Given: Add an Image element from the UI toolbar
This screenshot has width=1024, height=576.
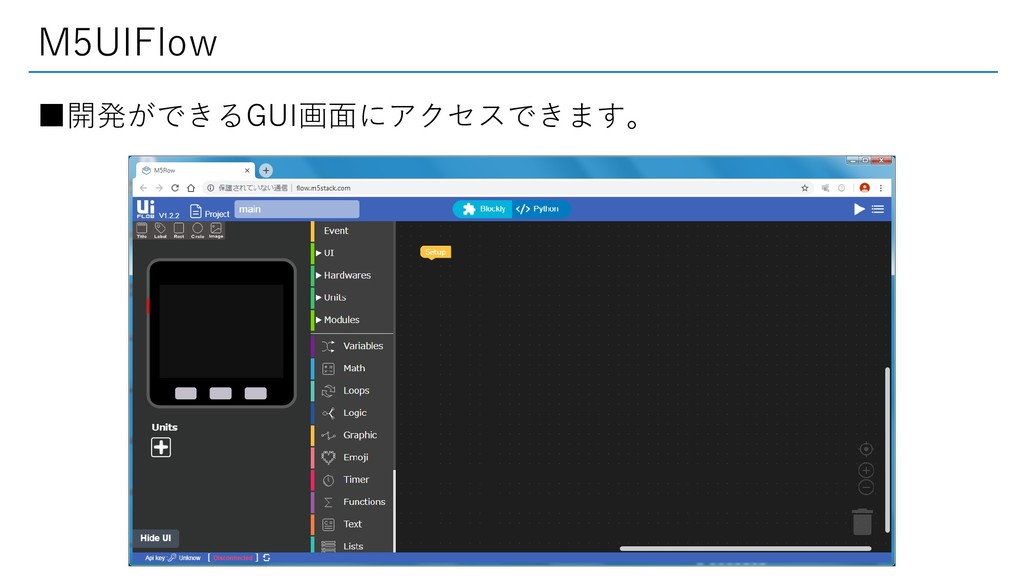Looking at the screenshot, I should [216, 230].
